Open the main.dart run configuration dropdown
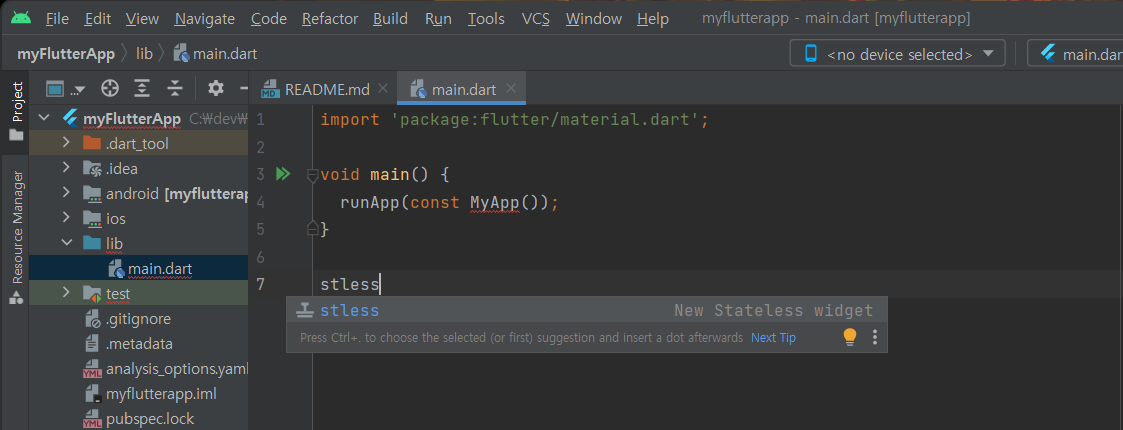 [1074, 54]
